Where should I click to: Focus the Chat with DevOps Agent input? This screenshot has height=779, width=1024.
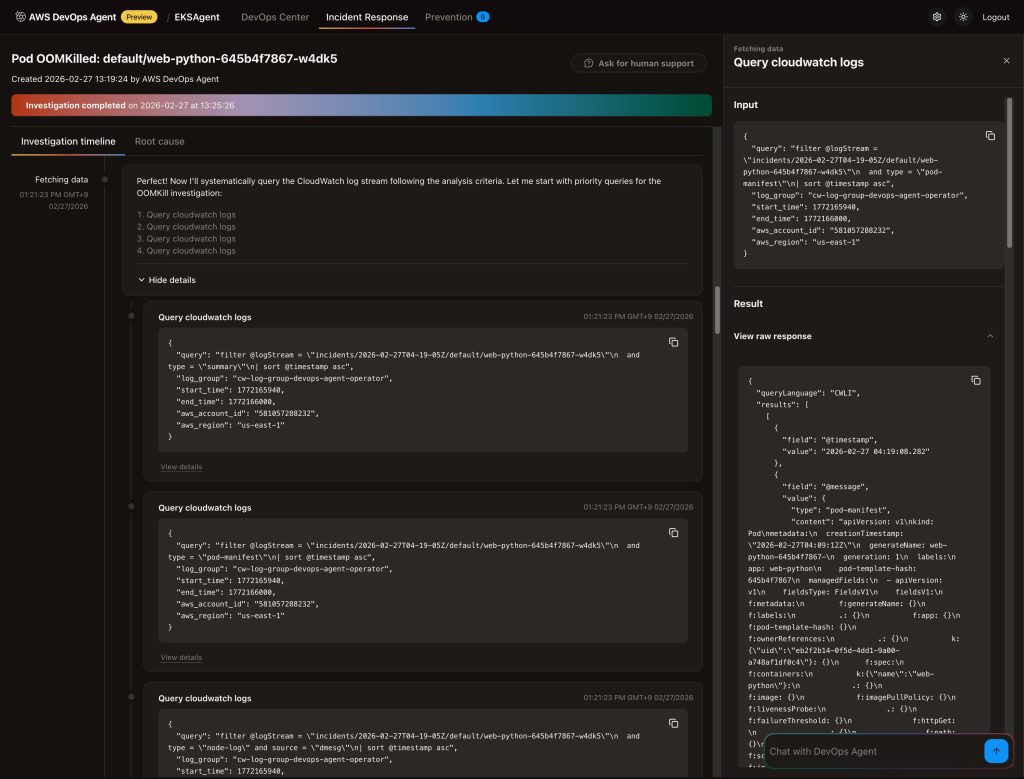[x=870, y=751]
